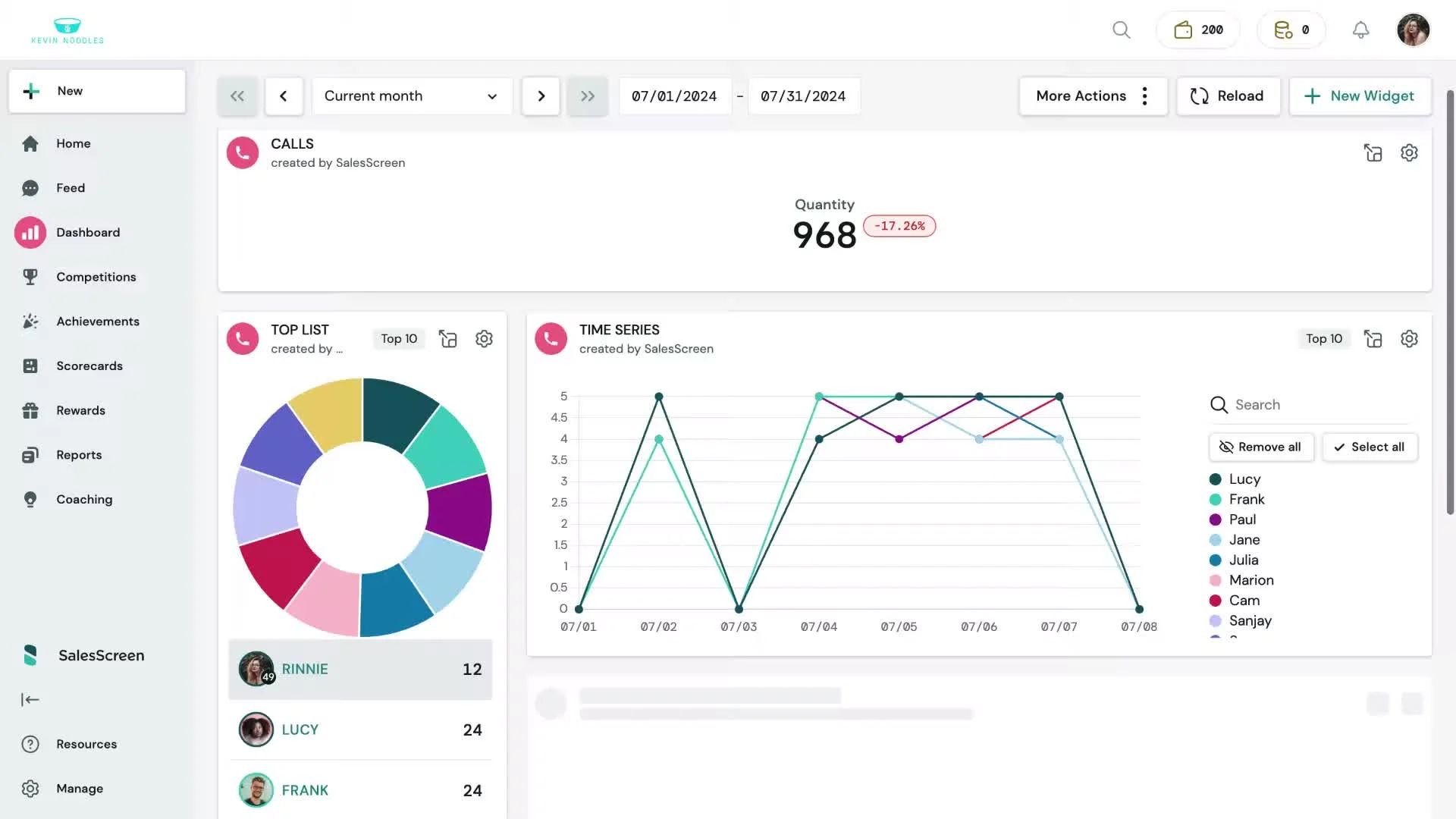This screenshot has height=819, width=1456.
Task: Open the Top List widget settings gear
Action: click(x=484, y=339)
